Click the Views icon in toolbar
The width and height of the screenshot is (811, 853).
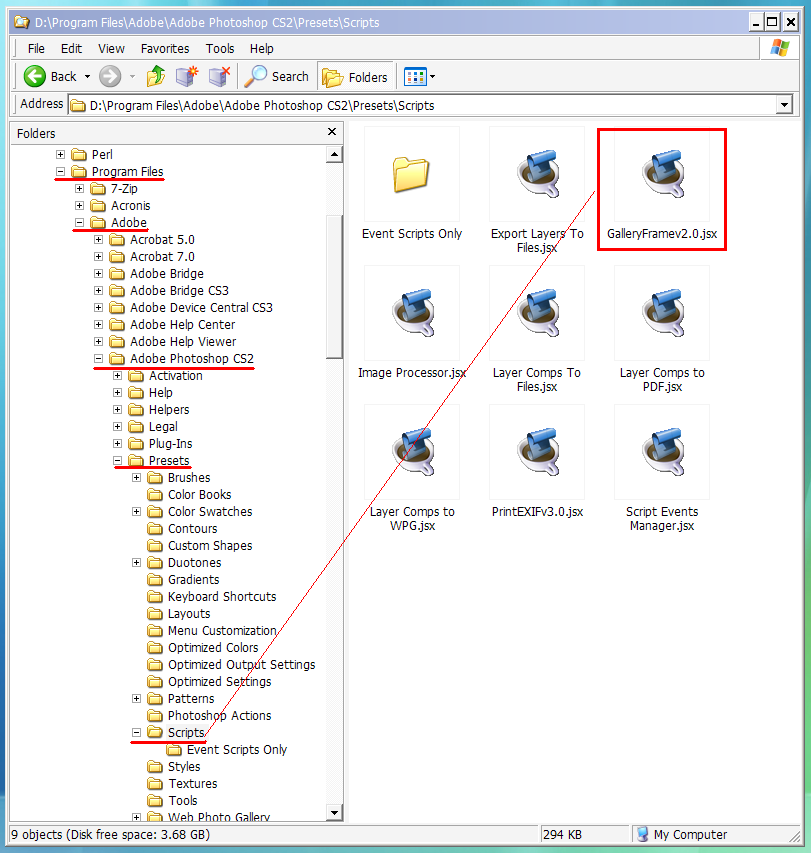pos(415,77)
